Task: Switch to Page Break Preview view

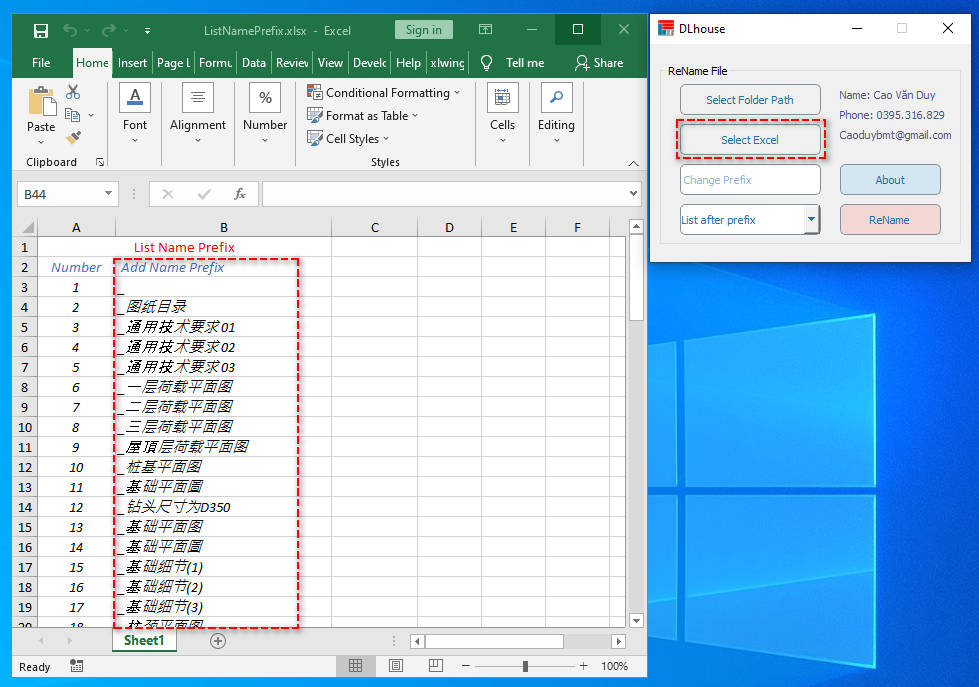Action: [x=436, y=666]
